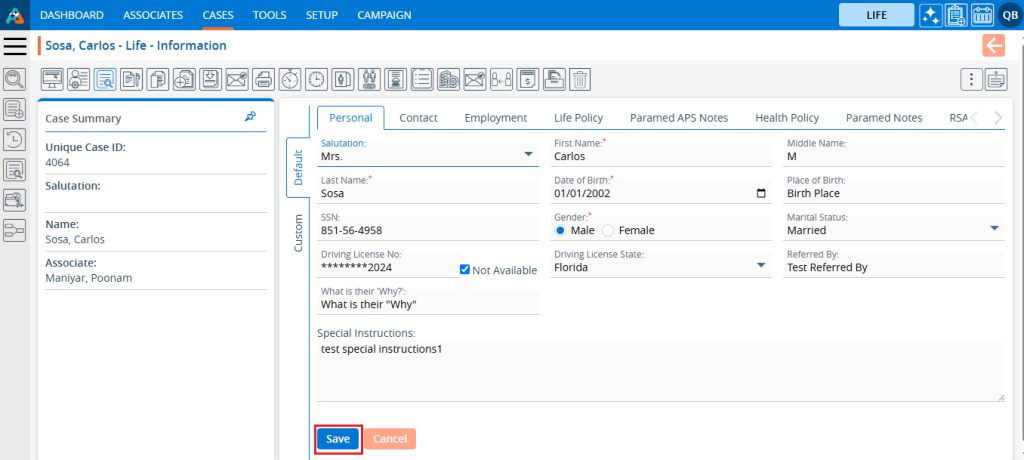Expand the Marital Status dropdown
Screen dimensions: 1024x460
994,228
